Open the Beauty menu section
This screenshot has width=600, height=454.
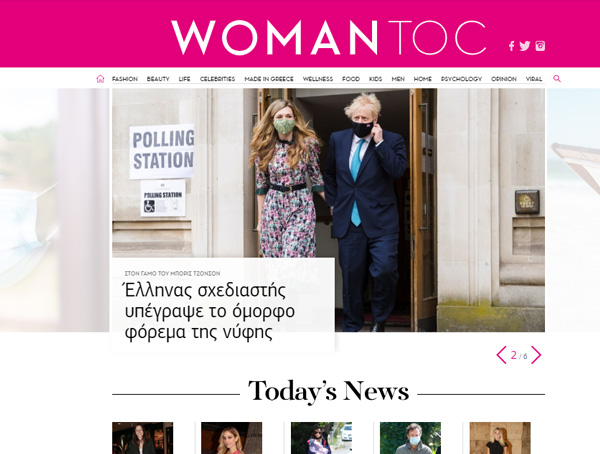click(x=158, y=79)
